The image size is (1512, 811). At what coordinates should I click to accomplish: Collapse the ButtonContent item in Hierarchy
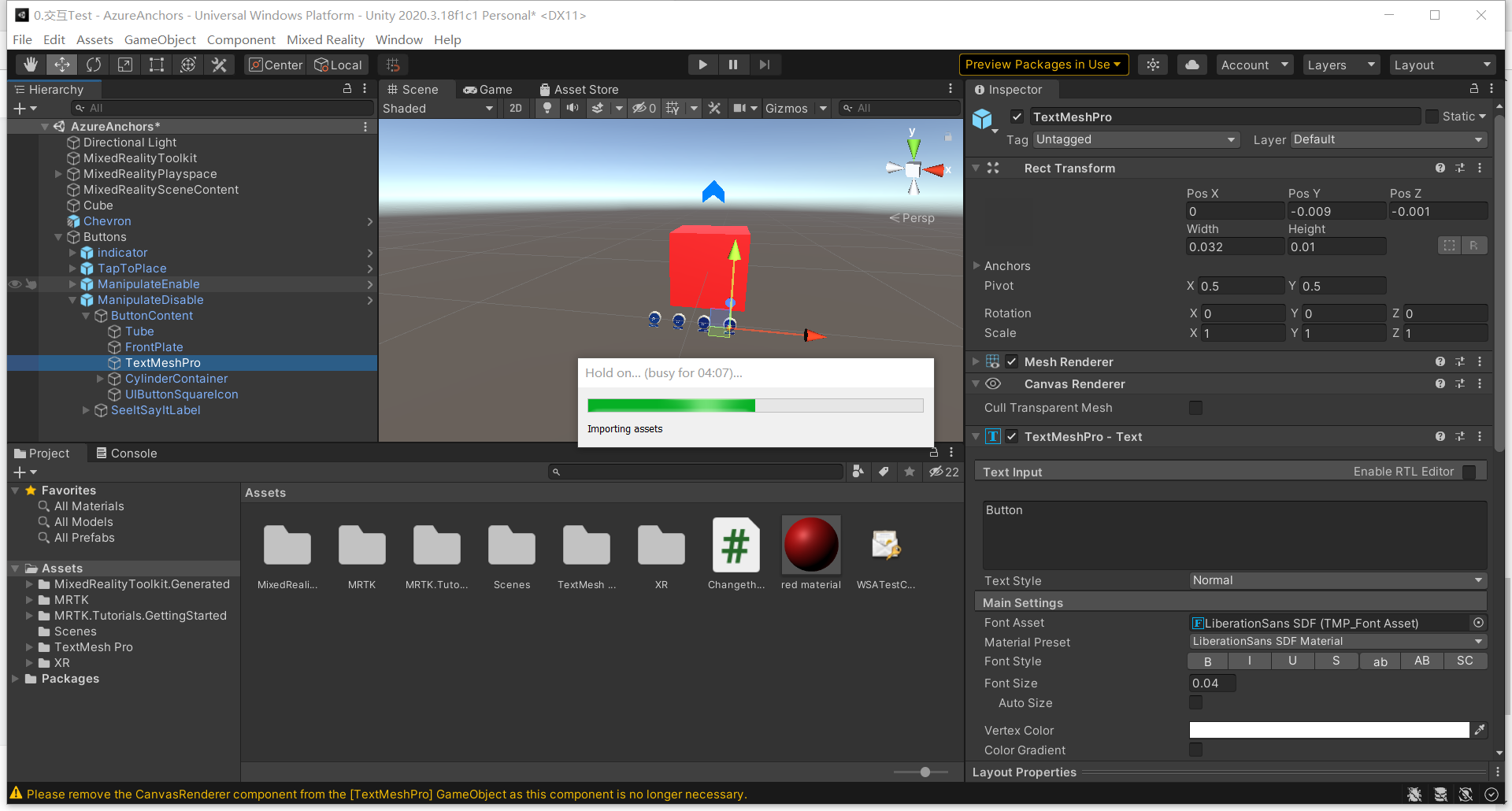coord(87,316)
